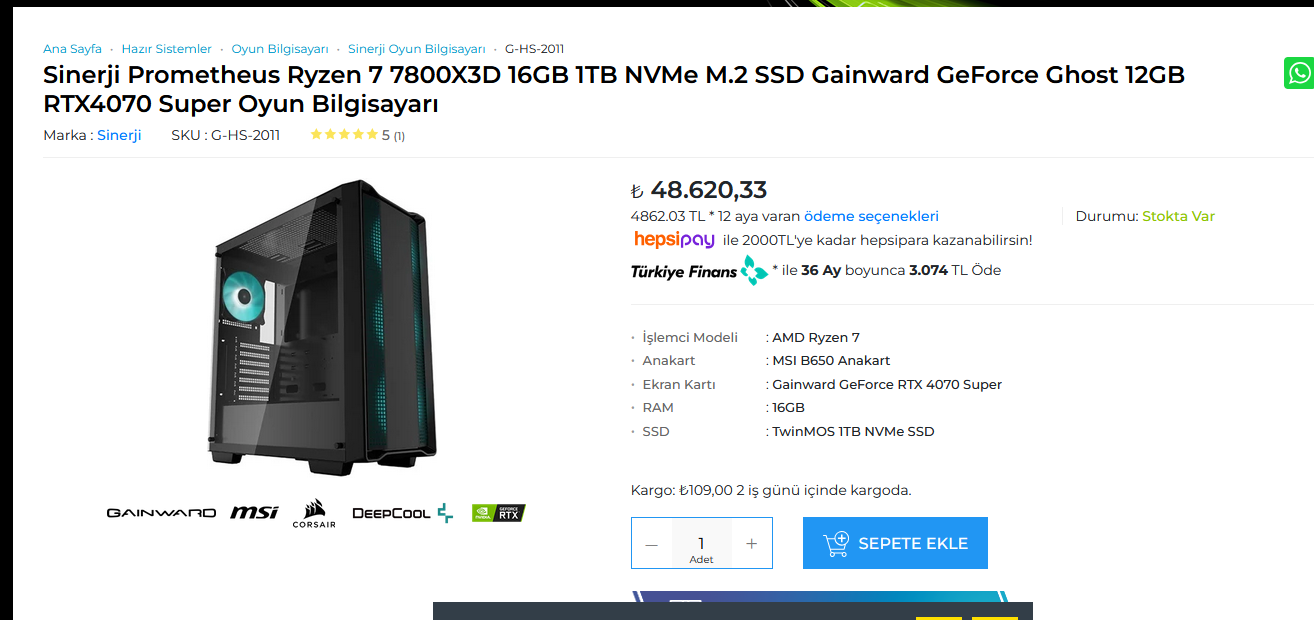This screenshot has width=1314, height=620.
Task: Click the NVIDIA GeForce RTX badge
Action: [x=498, y=513]
